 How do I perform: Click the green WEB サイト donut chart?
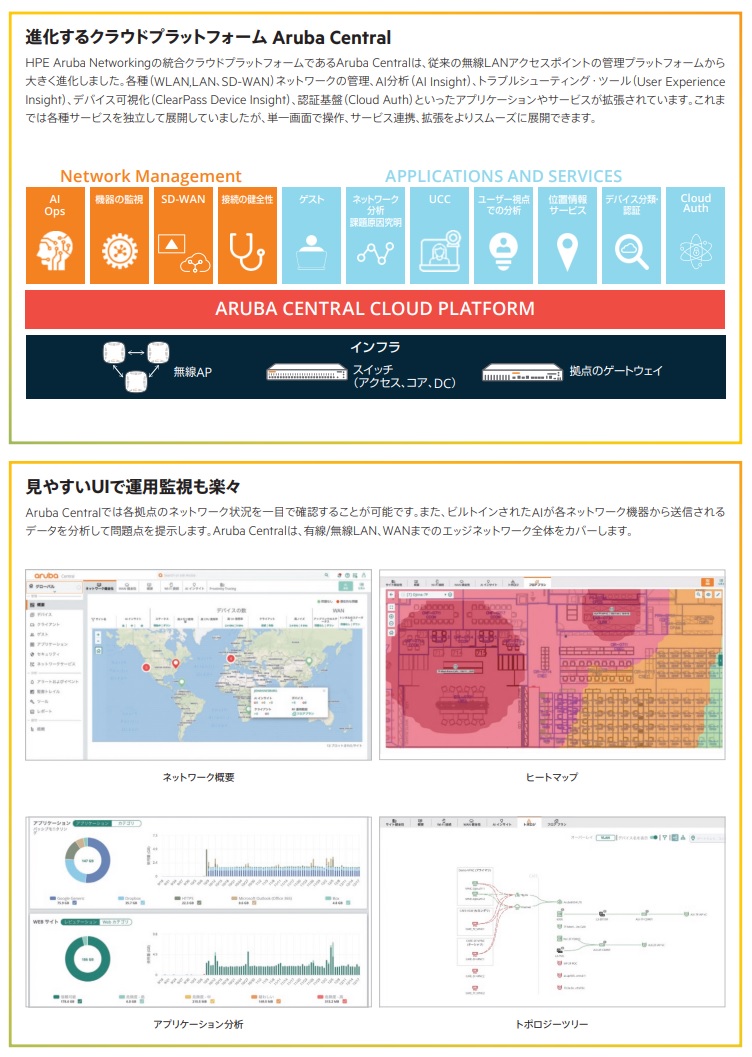88,959
